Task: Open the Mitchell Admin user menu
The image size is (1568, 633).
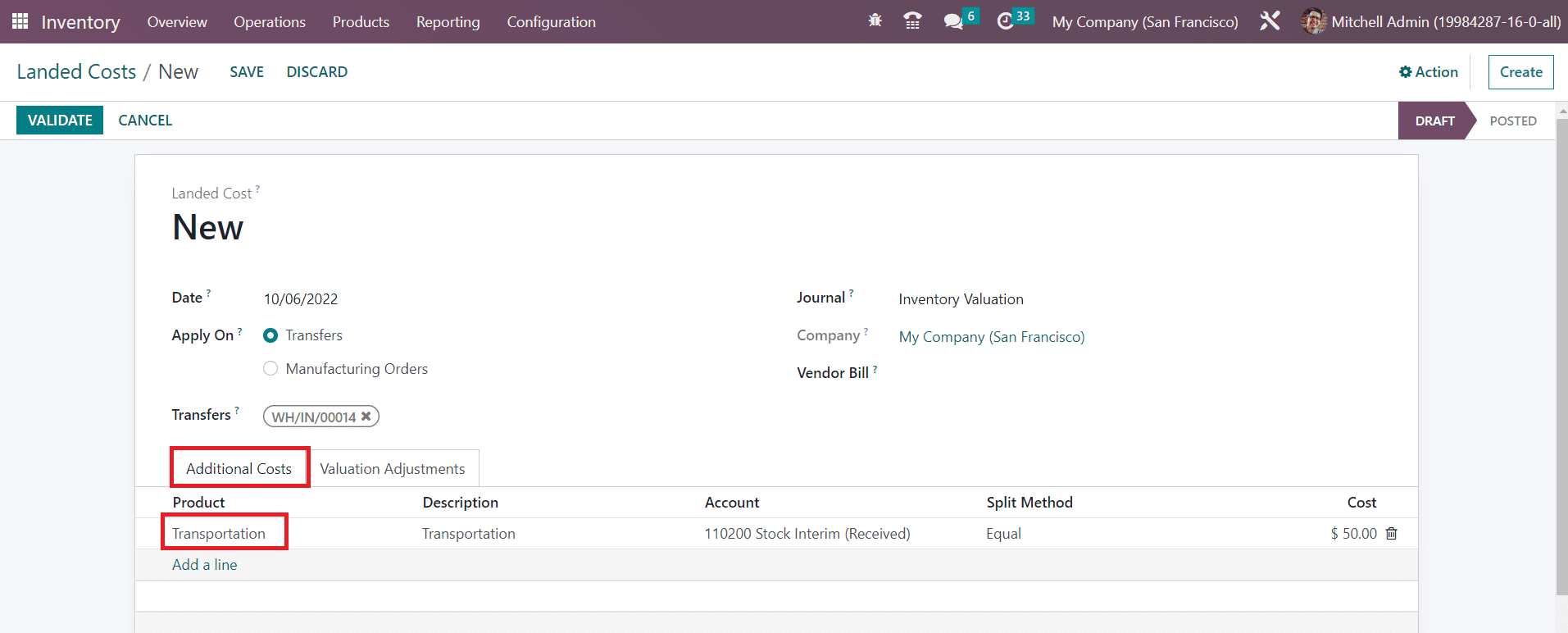Action: (1431, 21)
